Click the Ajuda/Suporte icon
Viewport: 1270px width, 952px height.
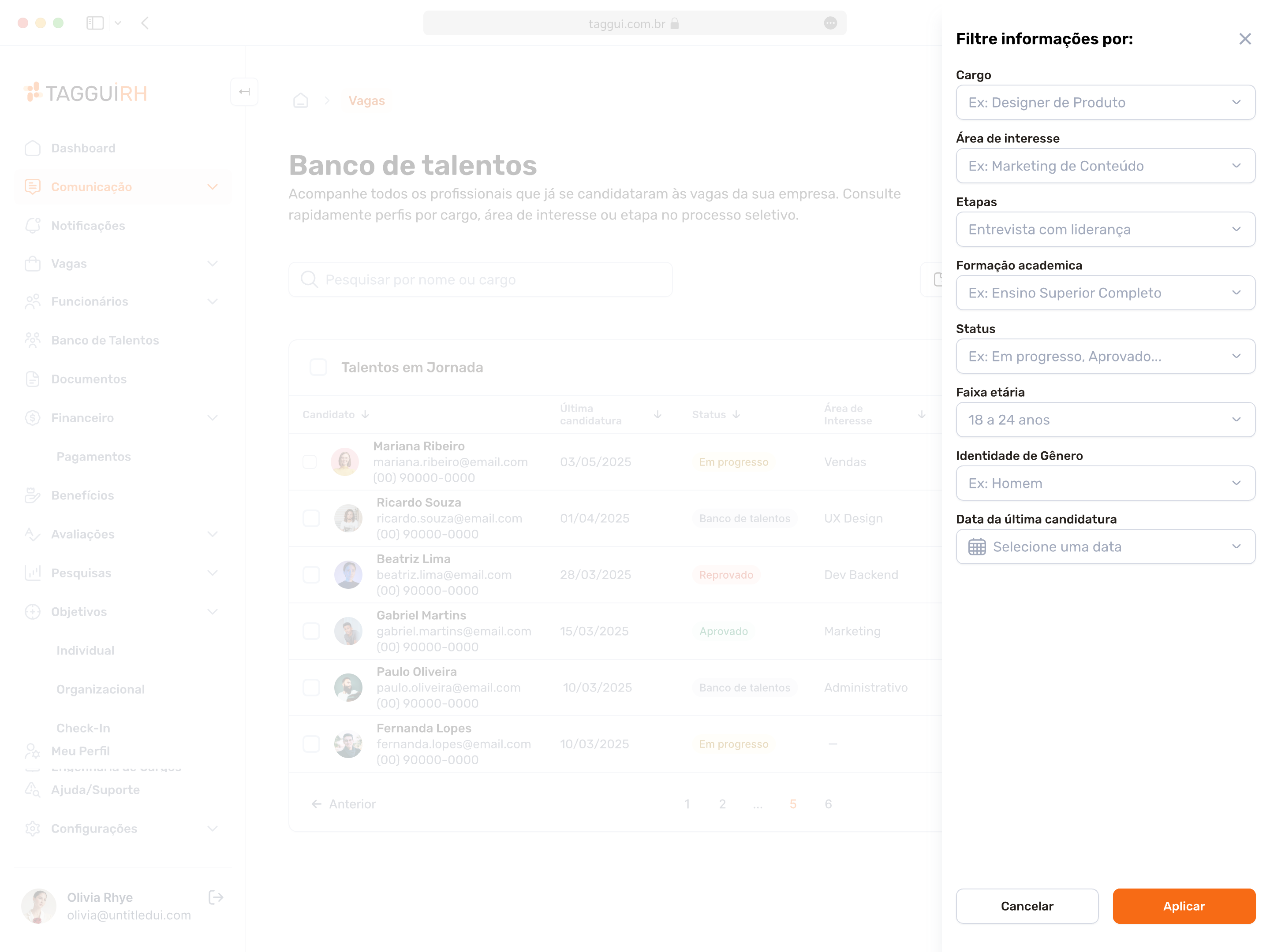coord(33,790)
